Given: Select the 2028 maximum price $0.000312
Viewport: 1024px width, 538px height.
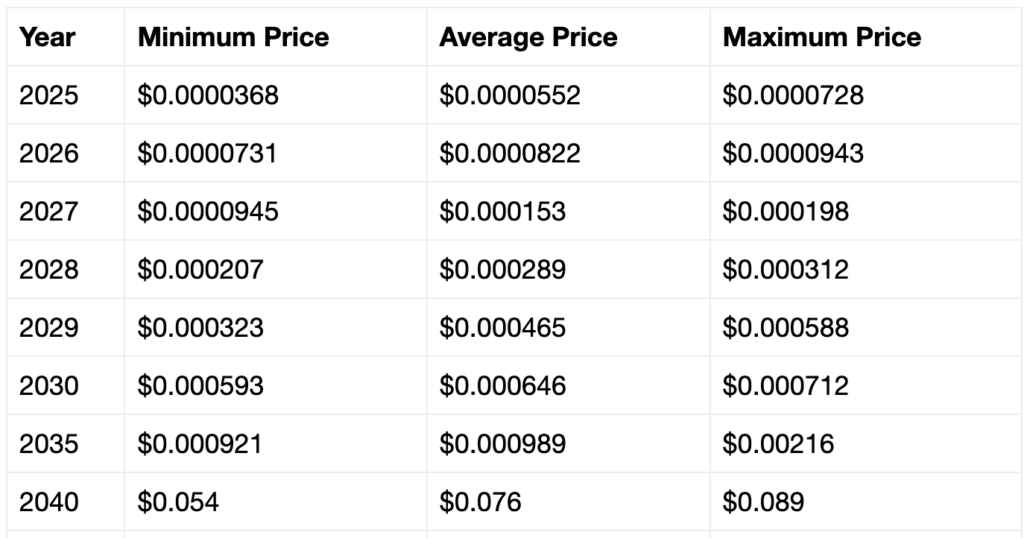Looking at the screenshot, I should click(x=785, y=270).
